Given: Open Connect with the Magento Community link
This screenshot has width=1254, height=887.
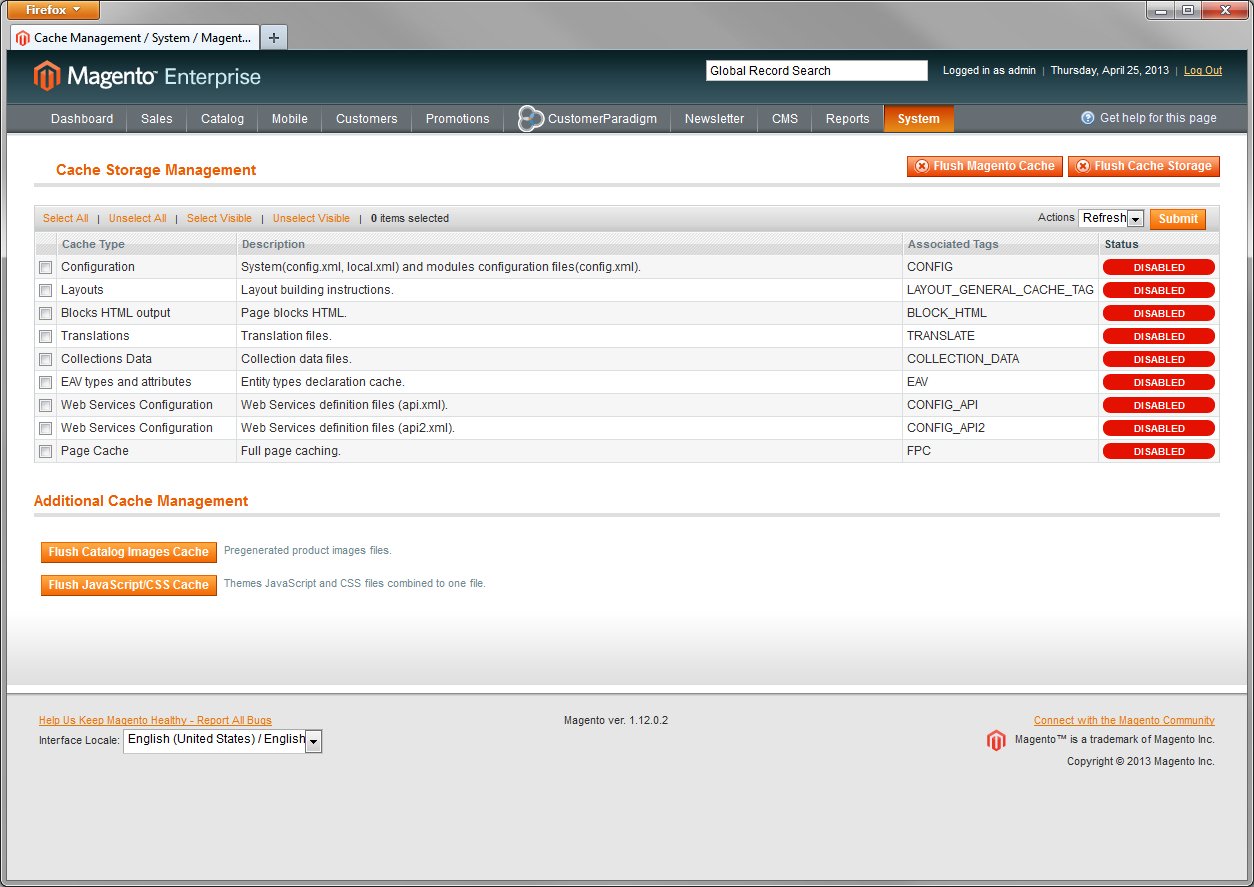Looking at the screenshot, I should point(1124,720).
